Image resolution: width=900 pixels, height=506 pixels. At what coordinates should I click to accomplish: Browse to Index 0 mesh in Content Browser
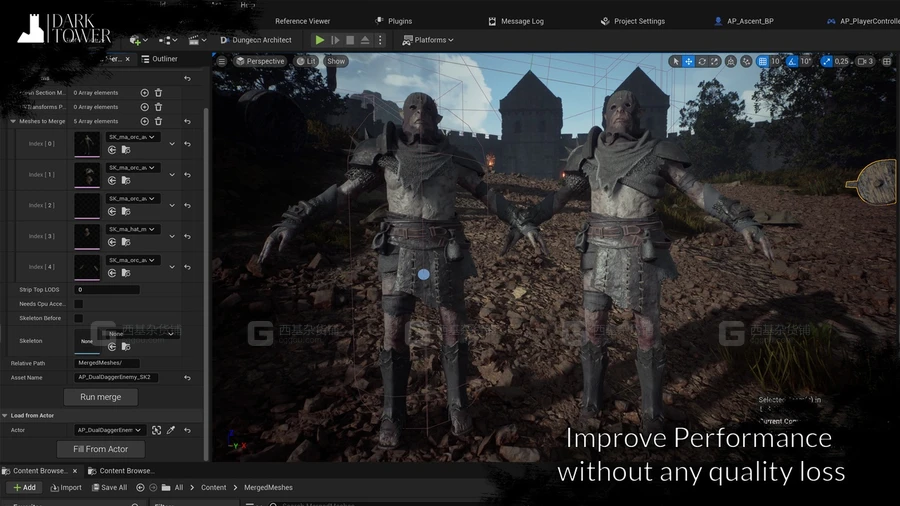(x=126, y=150)
